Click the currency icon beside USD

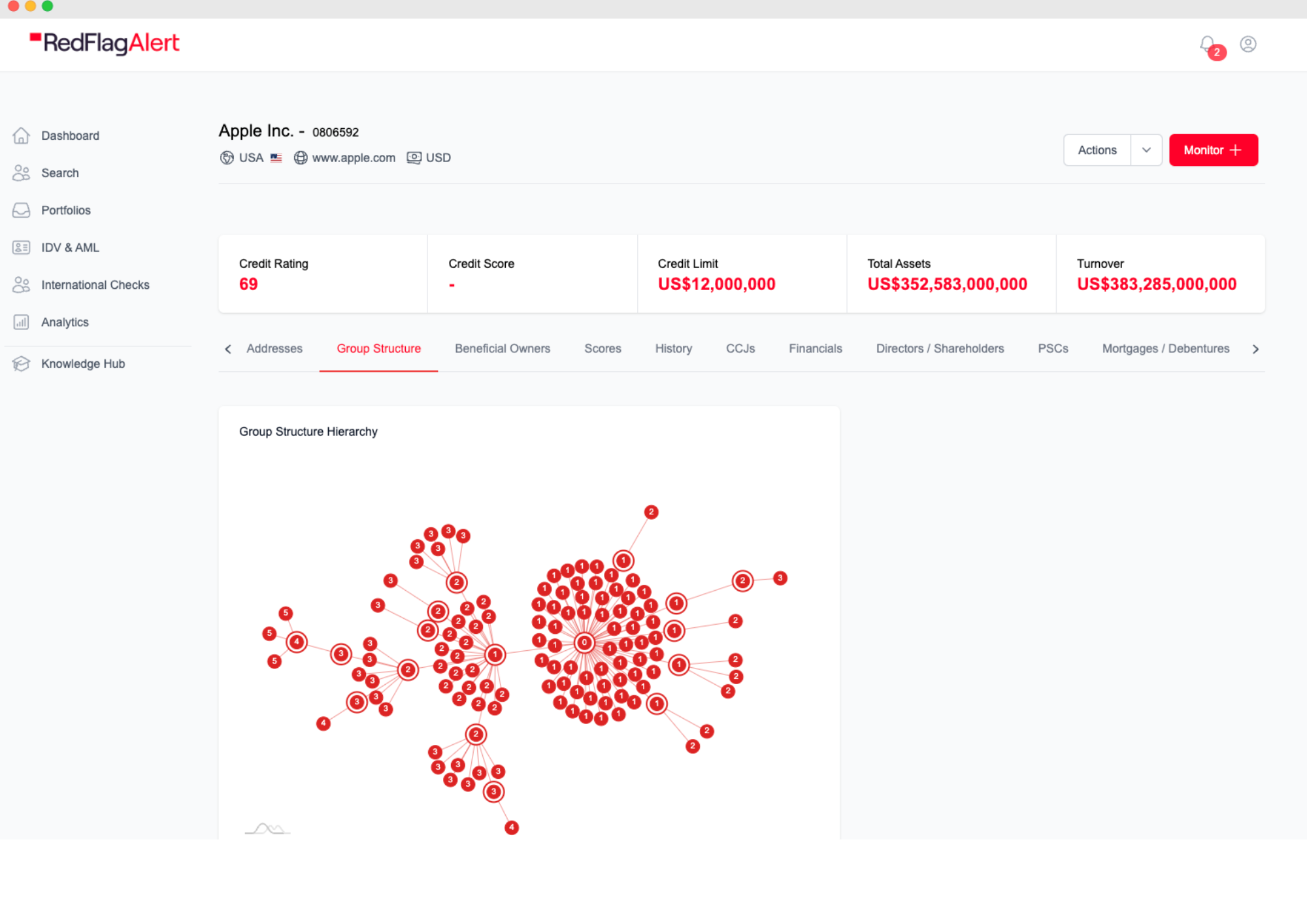tap(414, 157)
